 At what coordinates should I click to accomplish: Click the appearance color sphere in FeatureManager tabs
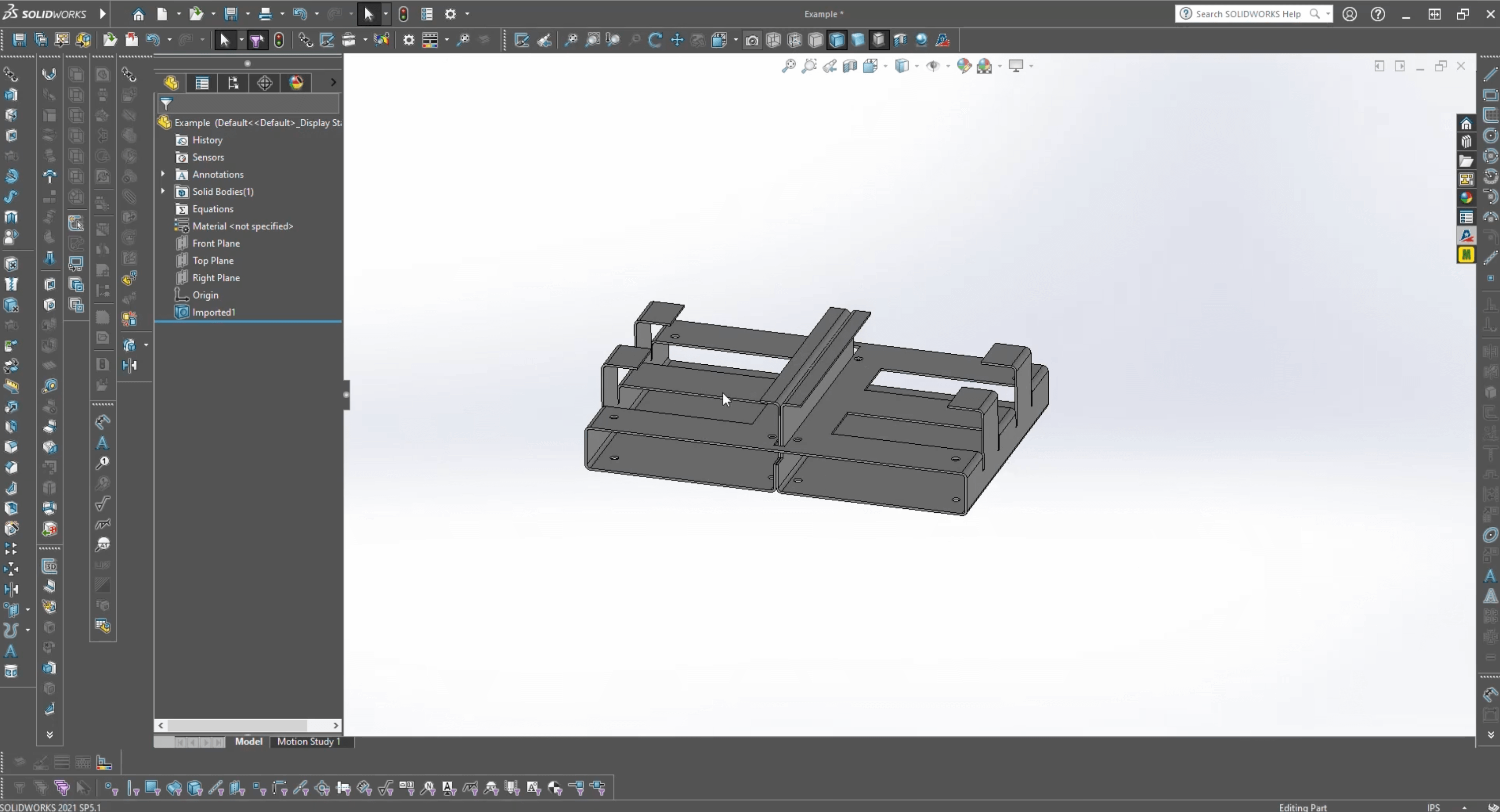296,82
